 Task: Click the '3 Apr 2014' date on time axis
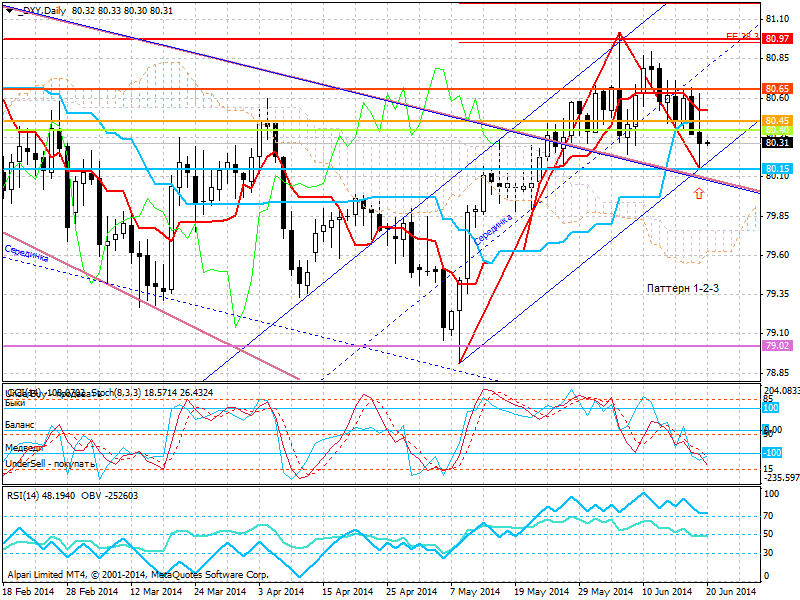281,591
